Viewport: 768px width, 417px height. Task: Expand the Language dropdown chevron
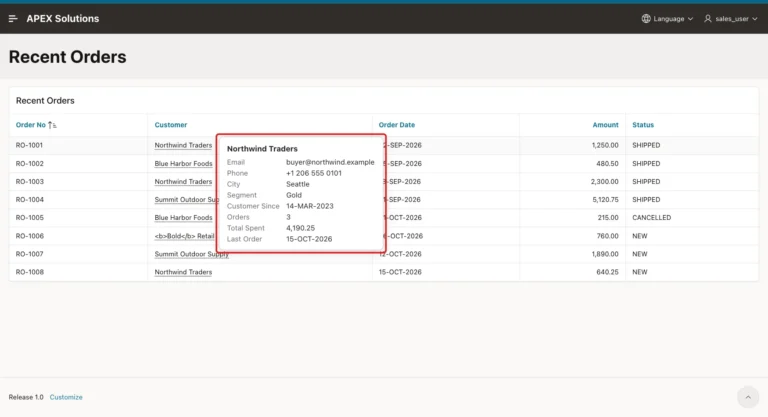690,19
